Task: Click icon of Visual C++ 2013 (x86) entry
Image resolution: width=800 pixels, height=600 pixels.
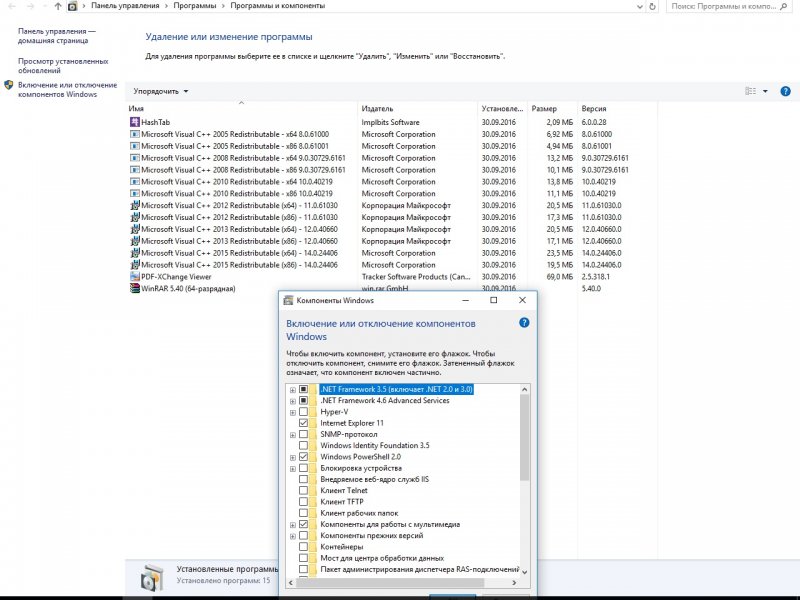Action: point(135,241)
